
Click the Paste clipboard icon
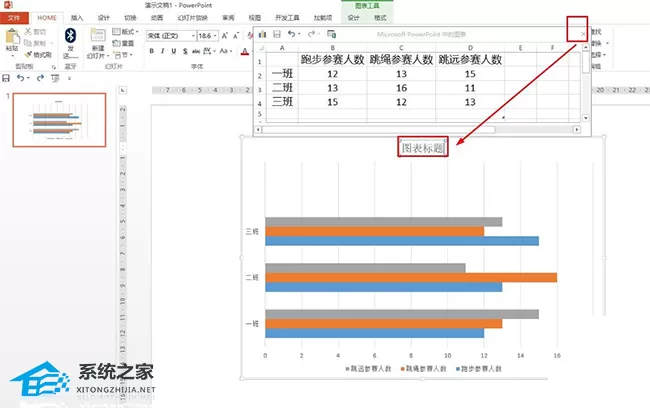point(12,36)
